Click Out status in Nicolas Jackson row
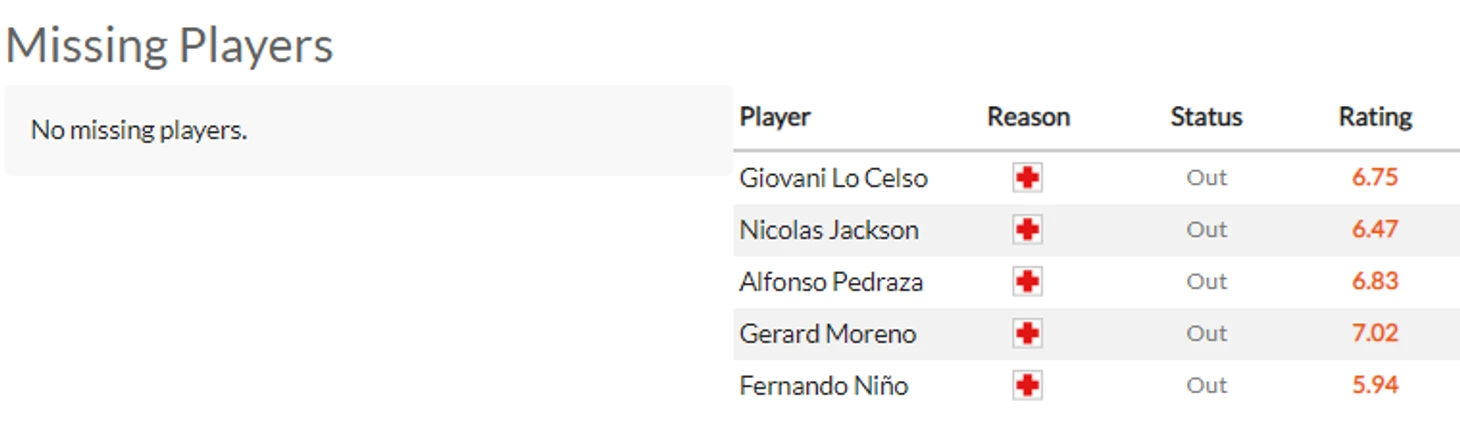The image size is (1460, 437). click(1206, 229)
